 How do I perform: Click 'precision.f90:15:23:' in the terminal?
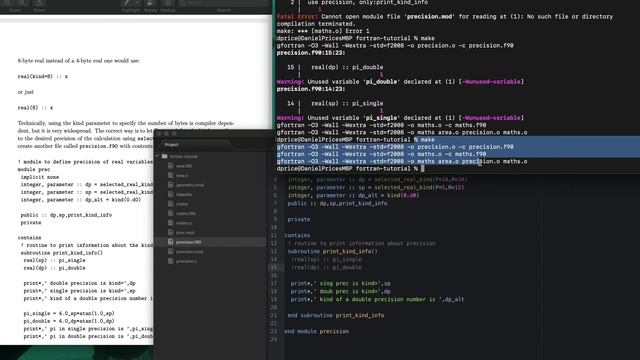[x=311, y=53]
